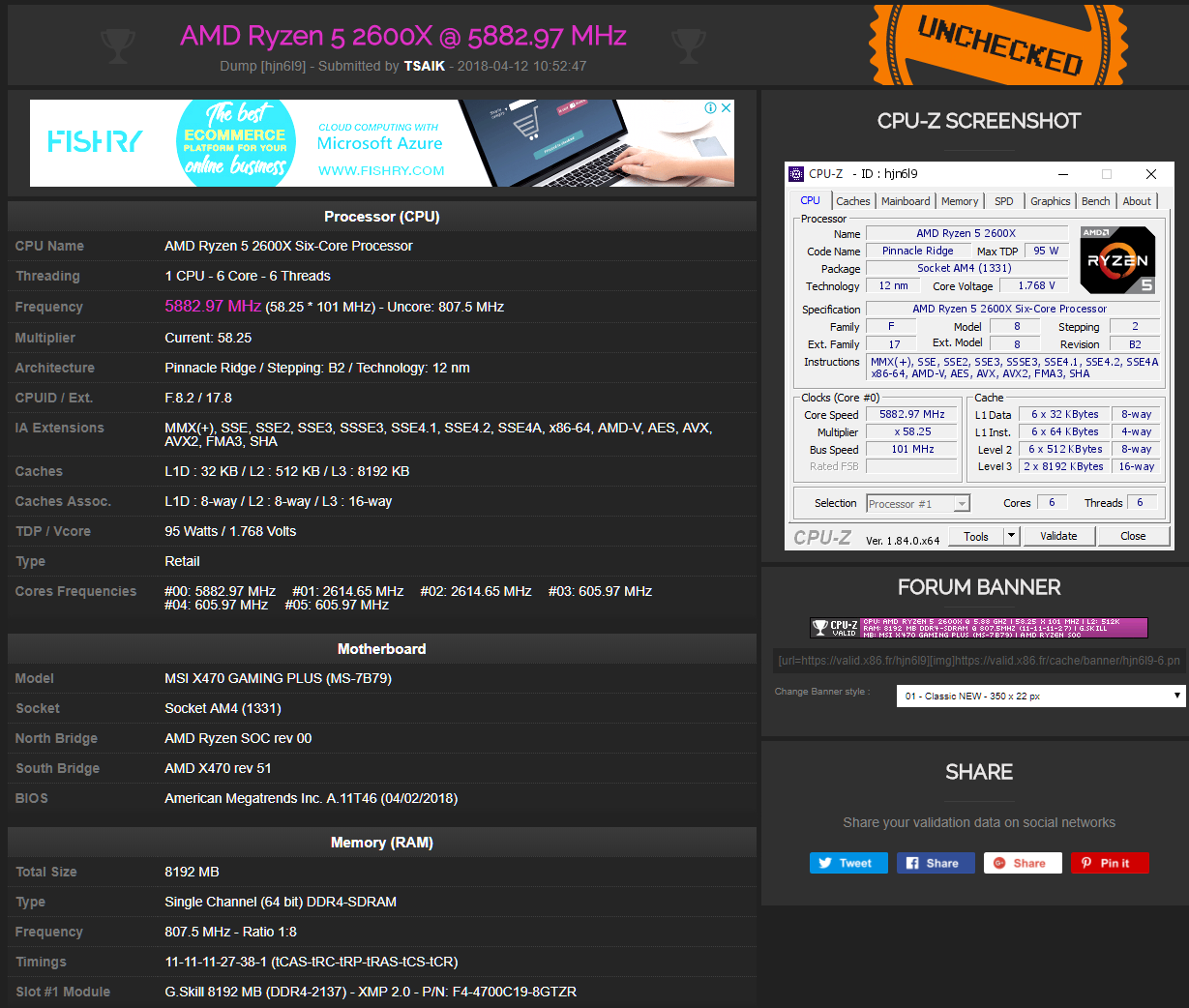The image size is (1189, 1008).
Task: Open the Change Banner style dropdown
Action: pos(1041,695)
